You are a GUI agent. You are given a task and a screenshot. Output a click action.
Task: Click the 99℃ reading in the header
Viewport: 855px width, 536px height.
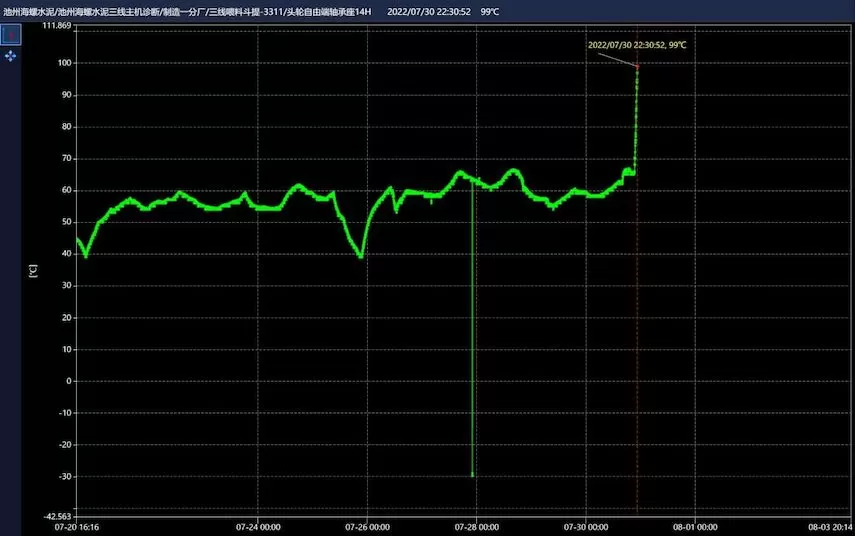pos(491,11)
